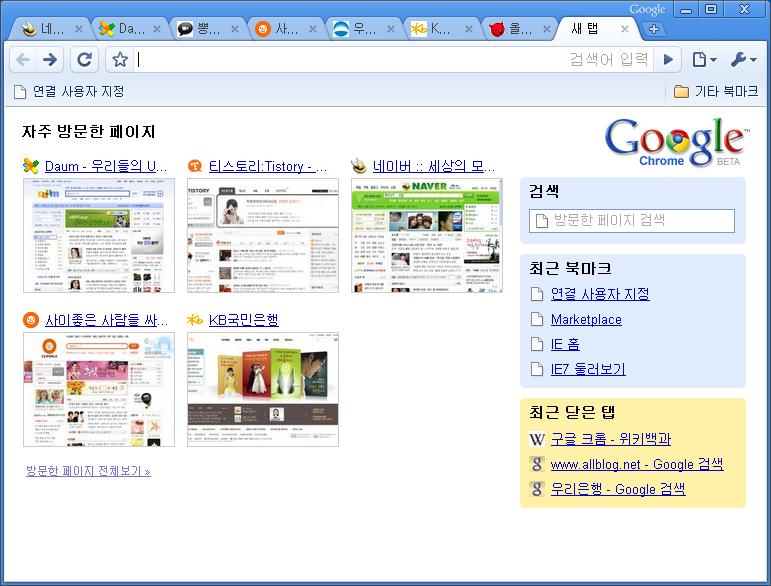Click the back navigation arrow
771x586 pixels.
pyautogui.click(x=23, y=60)
